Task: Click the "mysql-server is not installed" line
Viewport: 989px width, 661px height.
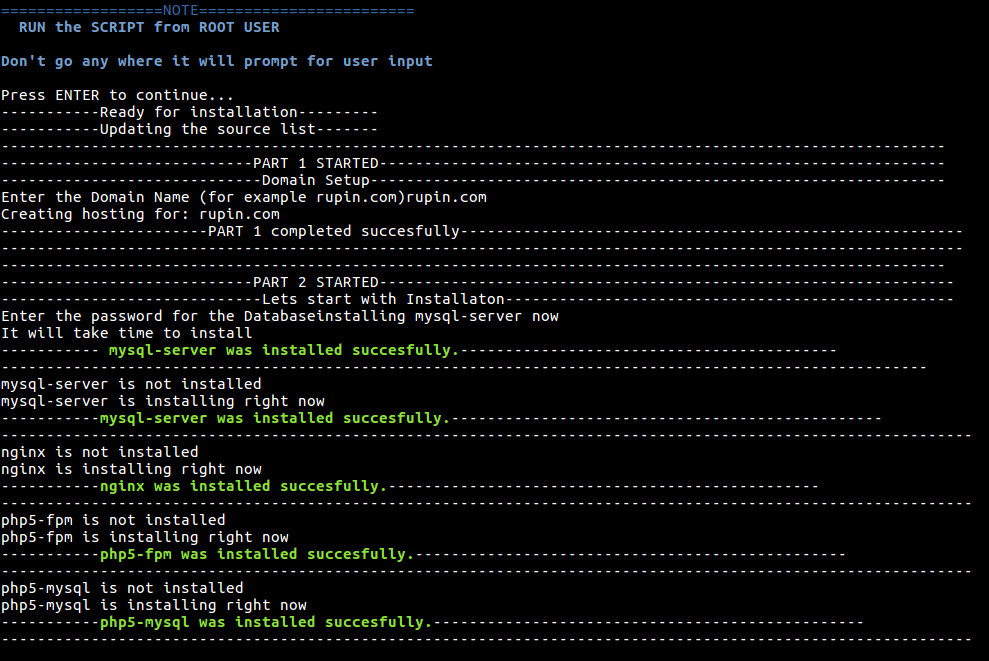Action: 131,384
